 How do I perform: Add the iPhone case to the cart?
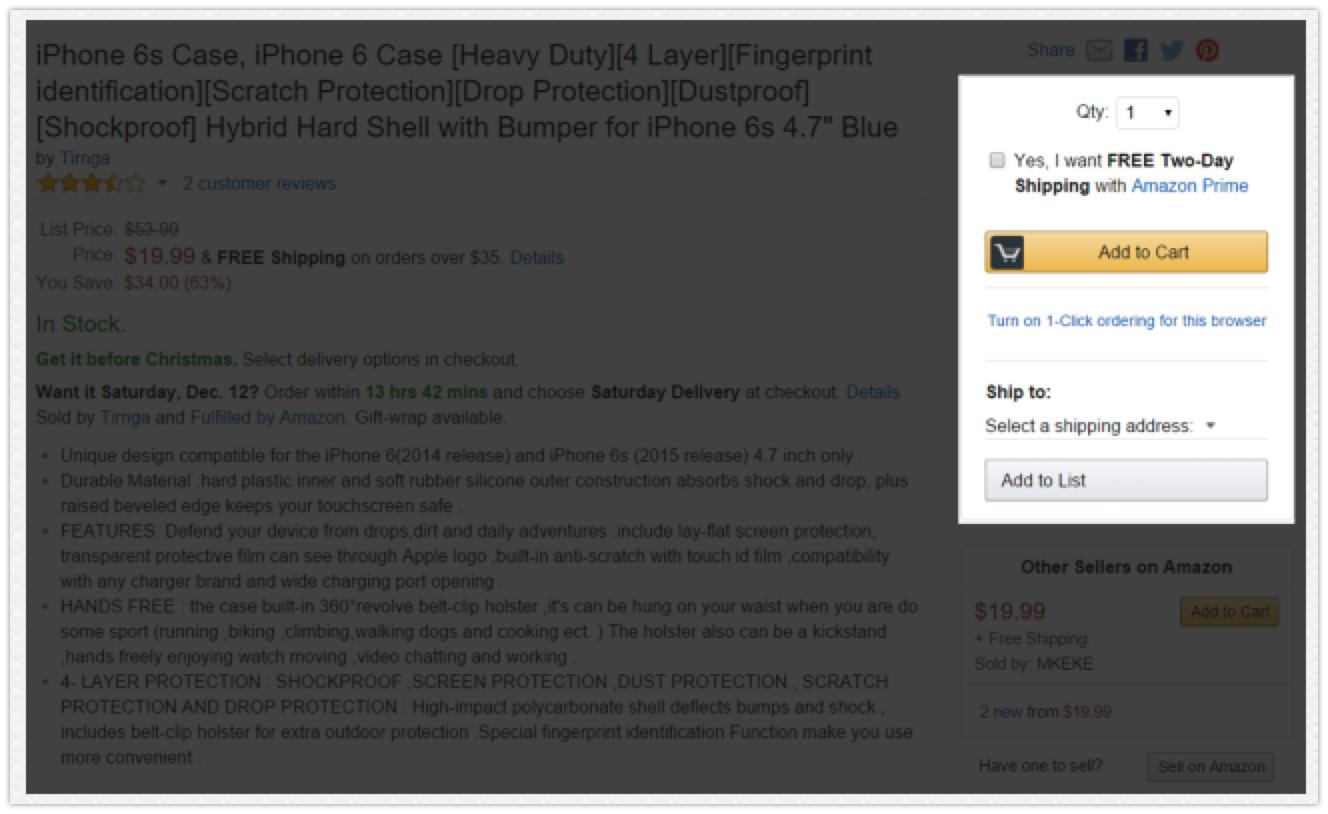1143,253
